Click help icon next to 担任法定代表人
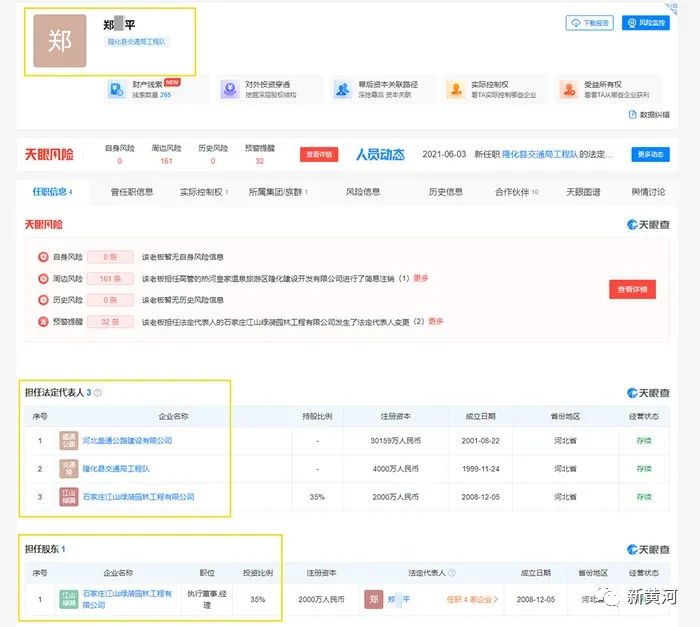The height and width of the screenshot is (627, 700). click(98, 393)
